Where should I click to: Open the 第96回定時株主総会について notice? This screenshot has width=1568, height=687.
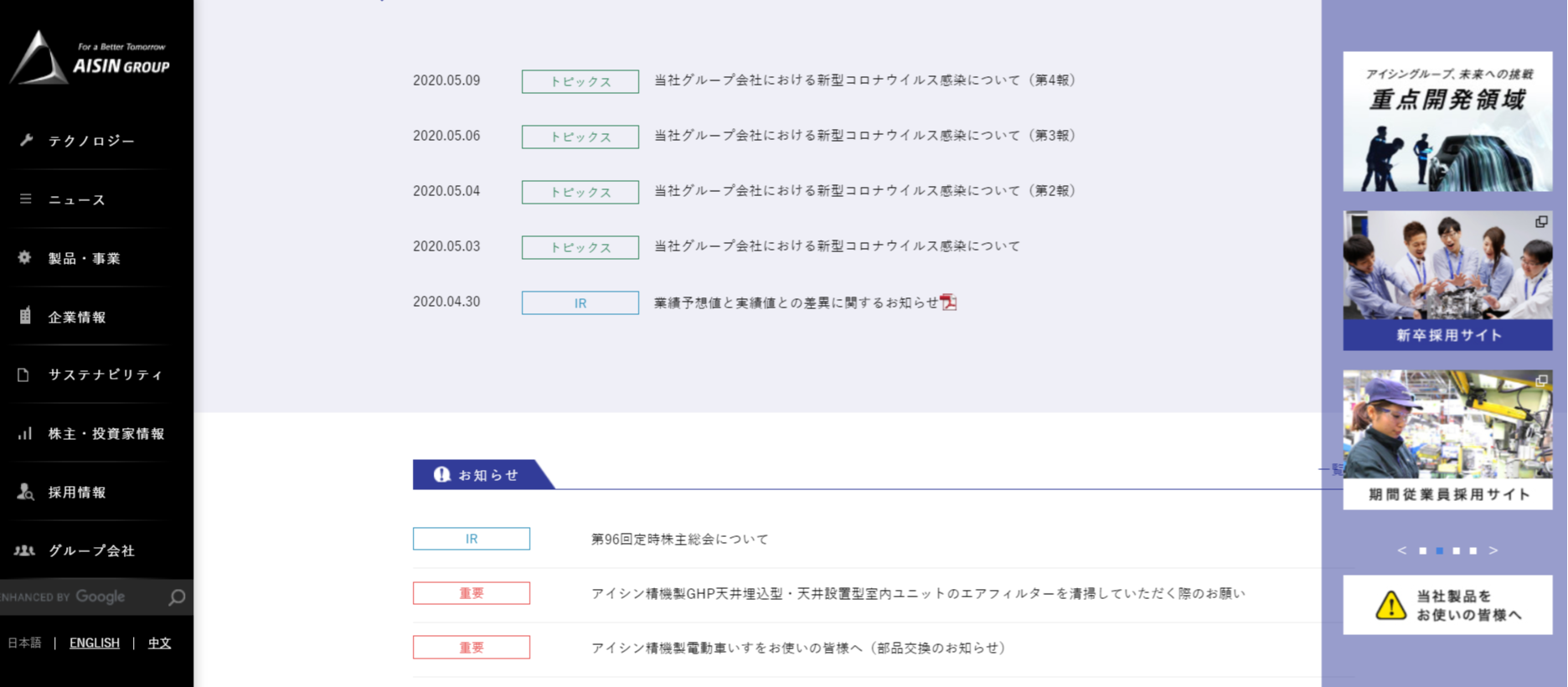pyautogui.click(x=679, y=539)
